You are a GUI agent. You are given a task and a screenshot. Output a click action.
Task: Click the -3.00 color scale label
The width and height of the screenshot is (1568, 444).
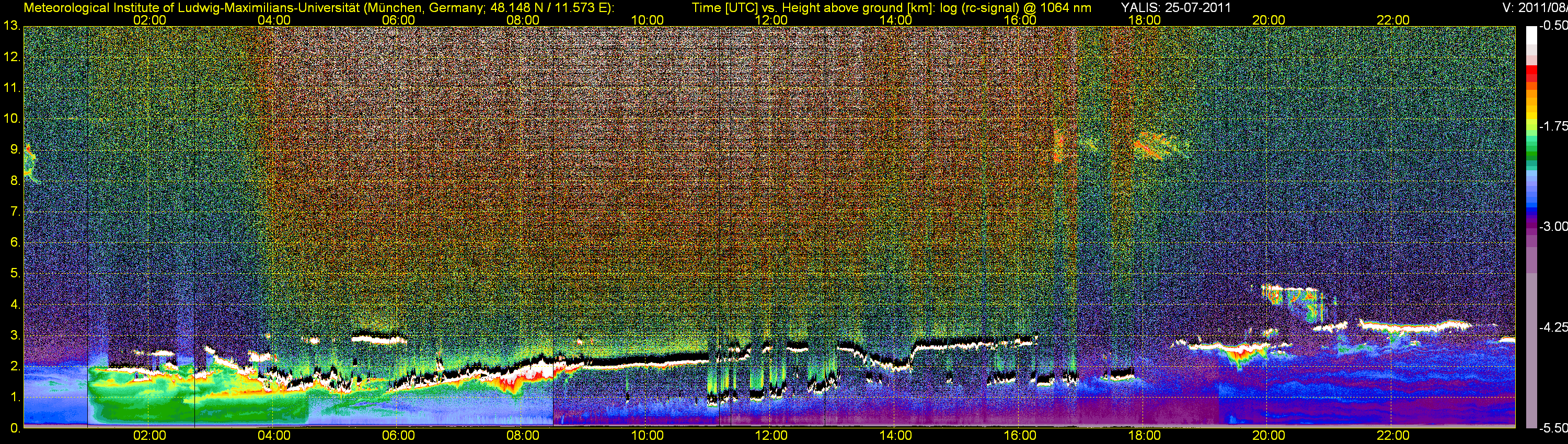(1553, 227)
